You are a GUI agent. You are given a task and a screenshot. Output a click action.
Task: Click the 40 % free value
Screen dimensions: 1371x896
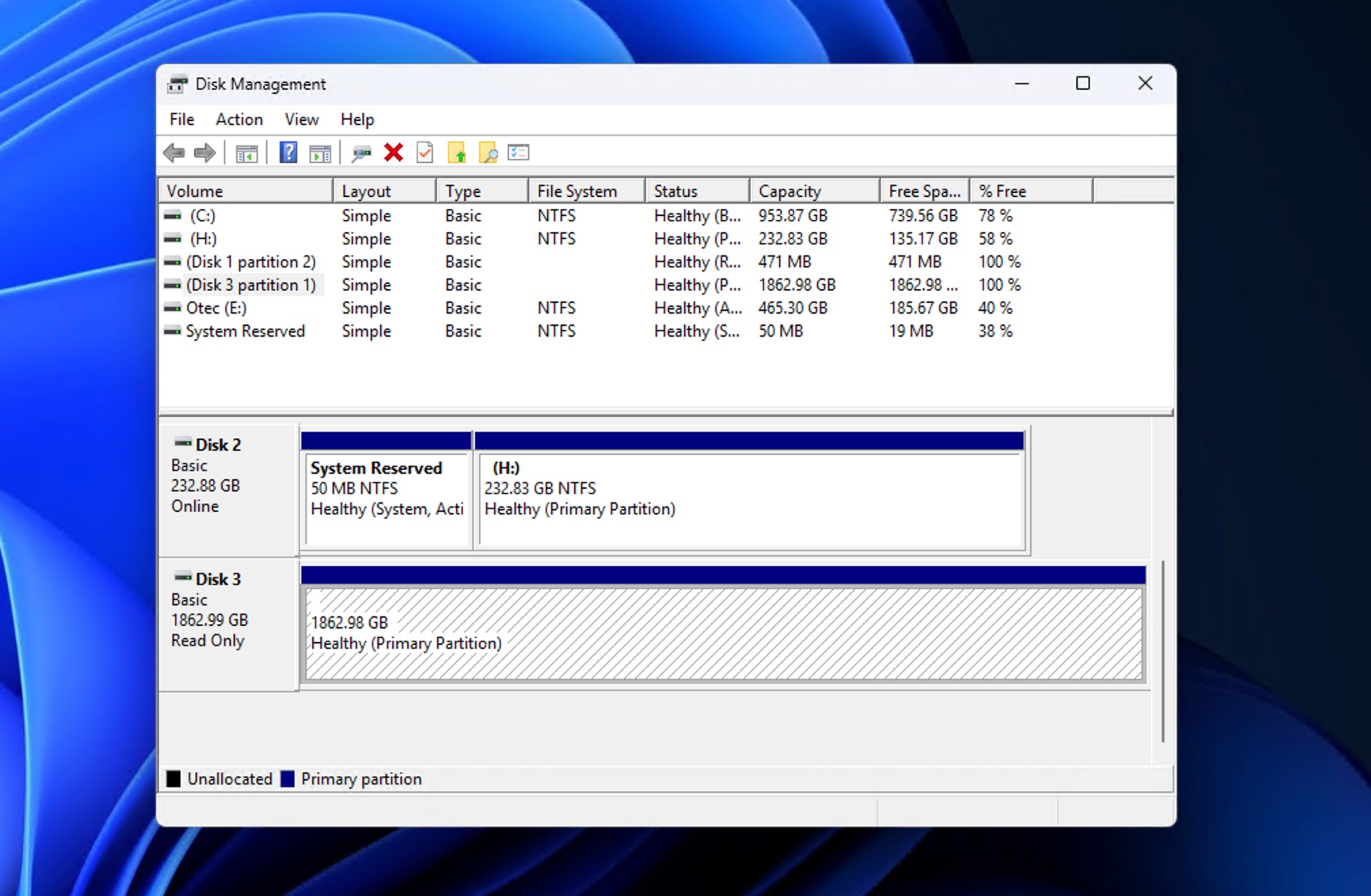995,308
